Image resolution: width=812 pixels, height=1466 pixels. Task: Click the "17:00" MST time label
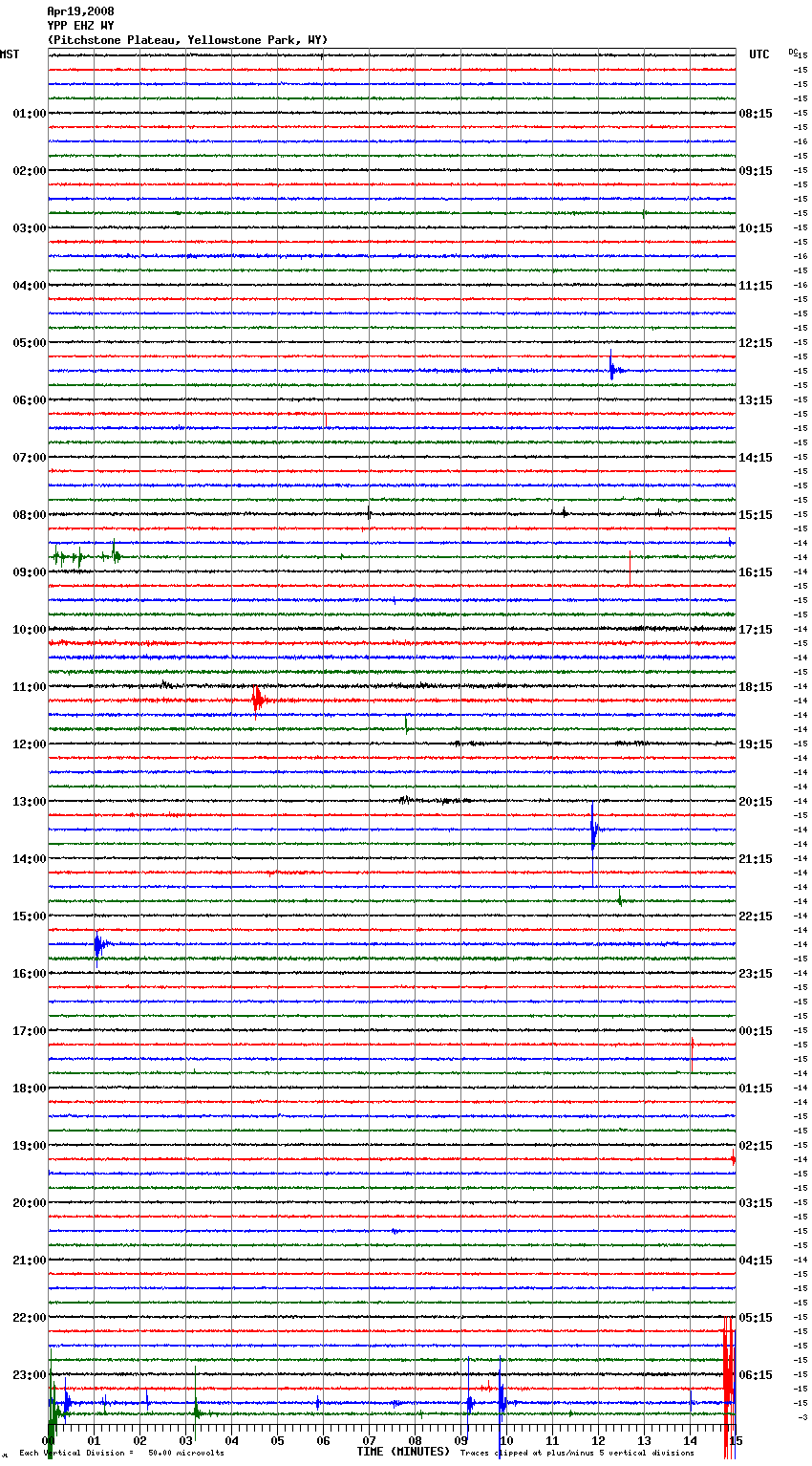[30, 1031]
